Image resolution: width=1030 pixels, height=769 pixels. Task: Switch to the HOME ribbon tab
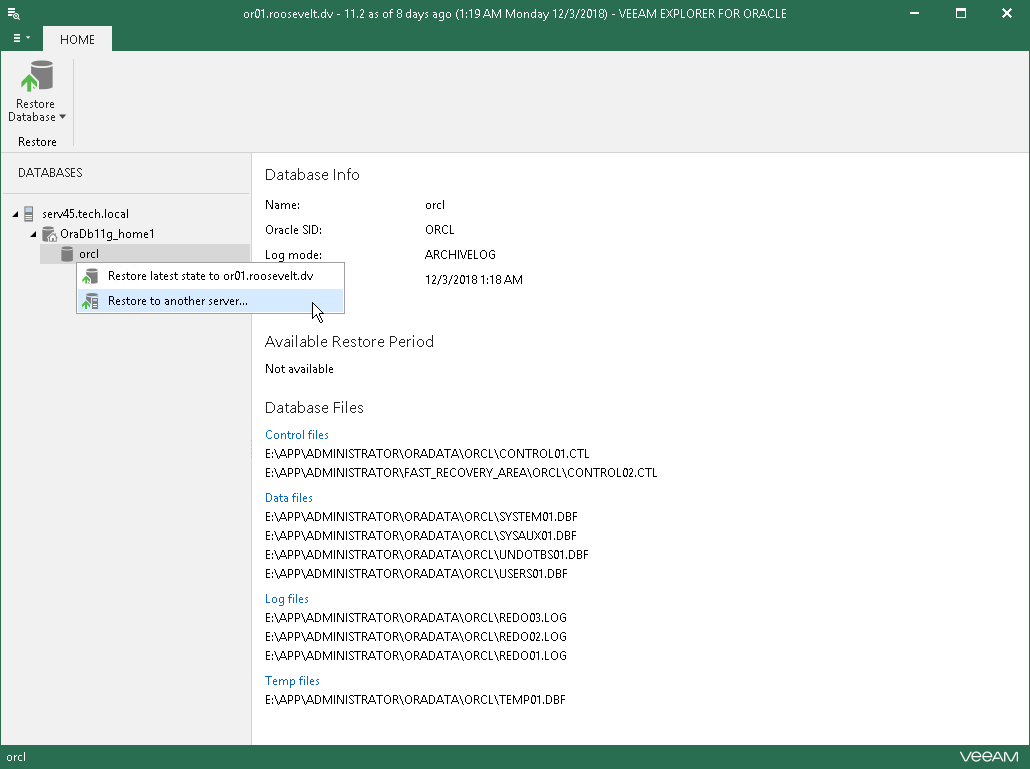tap(77, 39)
